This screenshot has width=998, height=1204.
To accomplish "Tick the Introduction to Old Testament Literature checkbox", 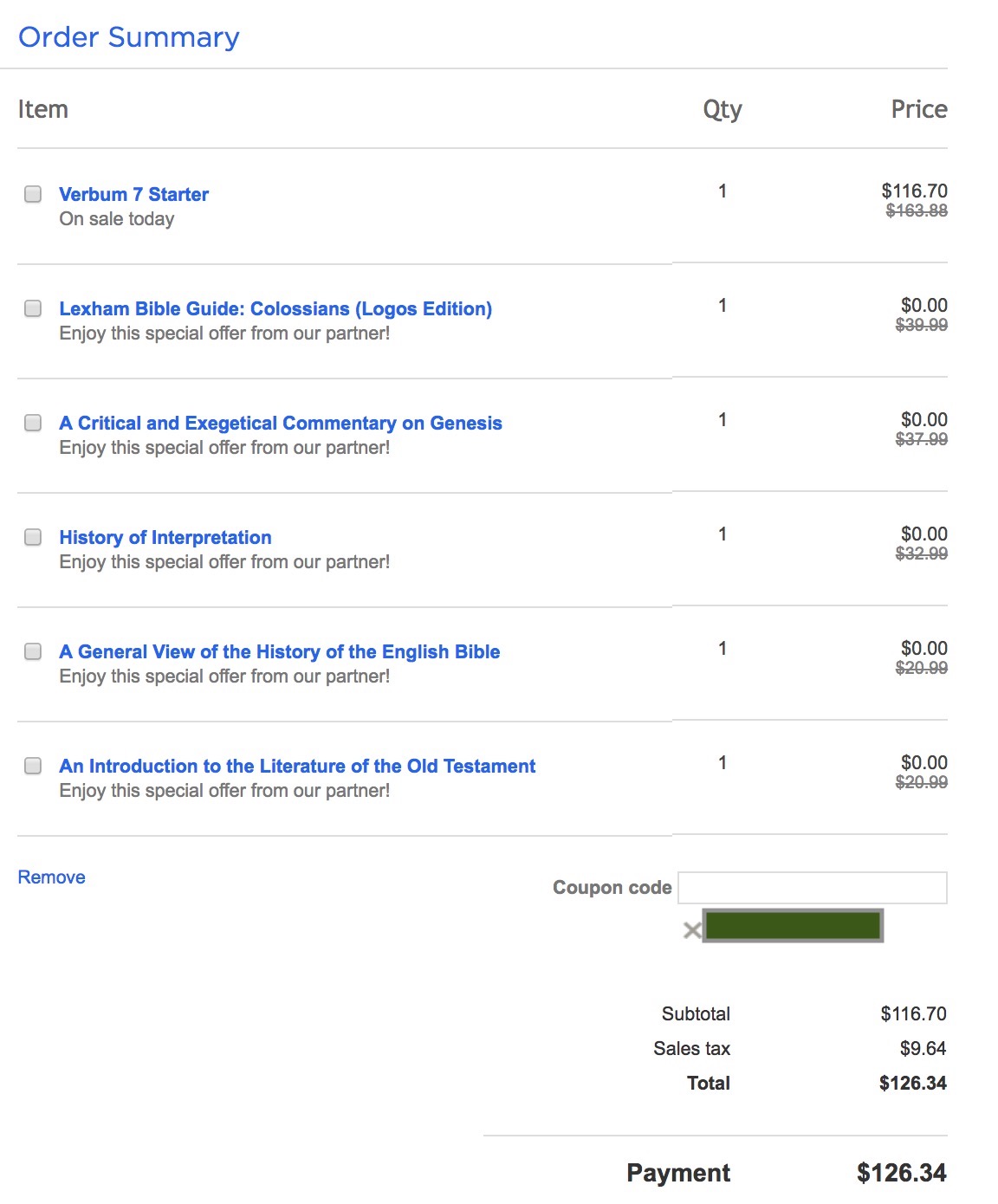I will (x=33, y=766).
